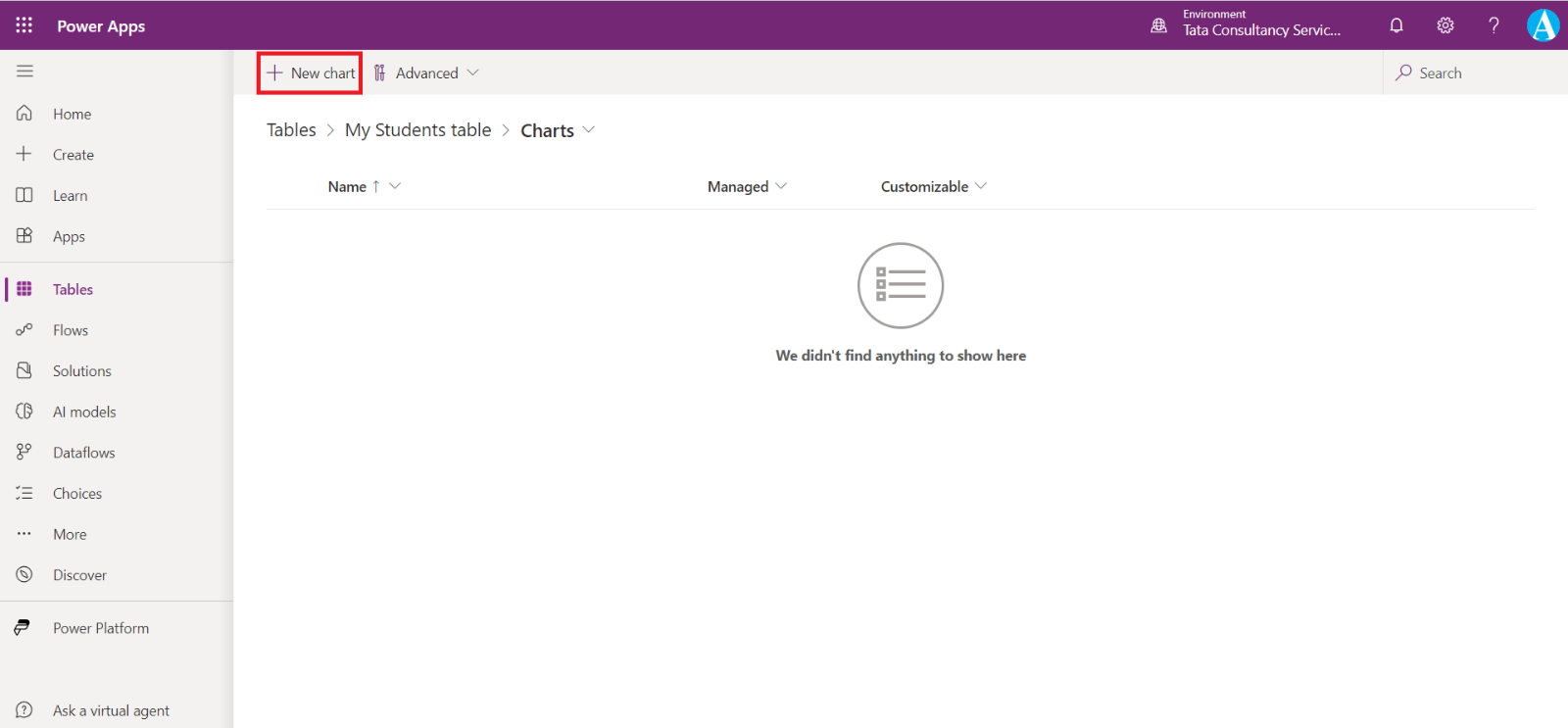Collapse the left navigation hamburger menu

coord(24,72)
